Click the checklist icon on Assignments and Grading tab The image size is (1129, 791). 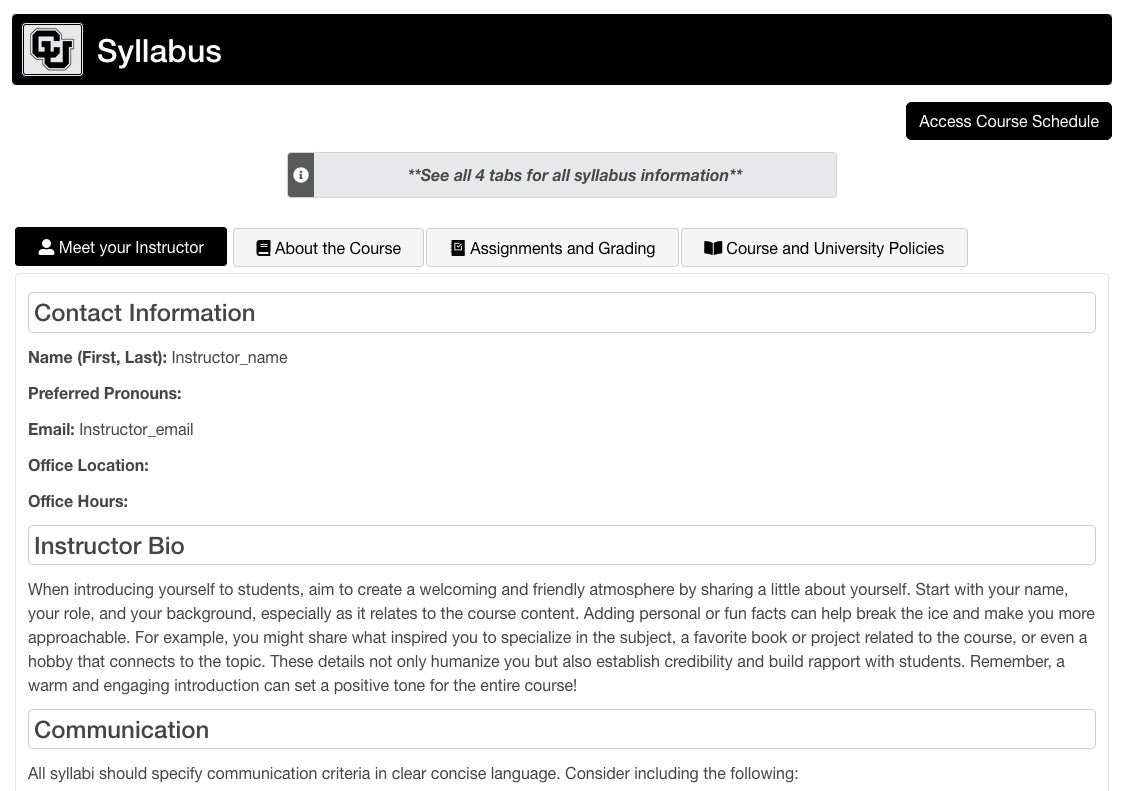457,247
